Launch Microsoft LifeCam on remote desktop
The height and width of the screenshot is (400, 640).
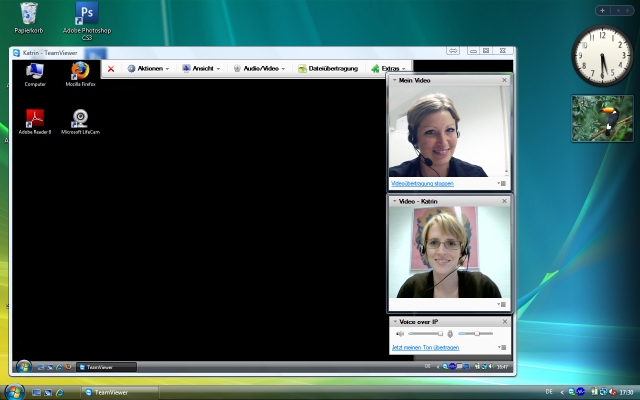pyautogui.click(x=80, y=122)
